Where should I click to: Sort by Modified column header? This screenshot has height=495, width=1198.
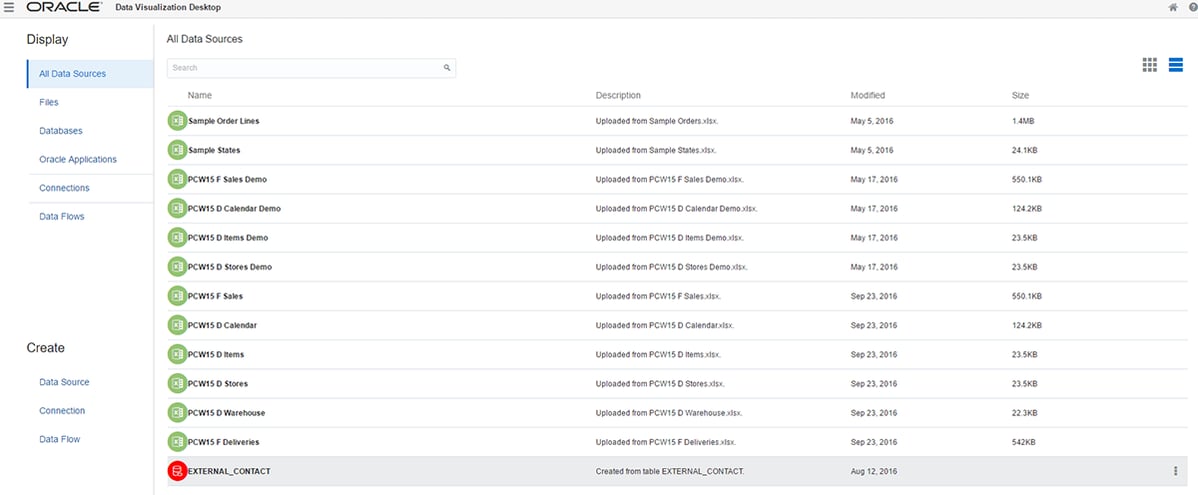(x=867, y=95)
